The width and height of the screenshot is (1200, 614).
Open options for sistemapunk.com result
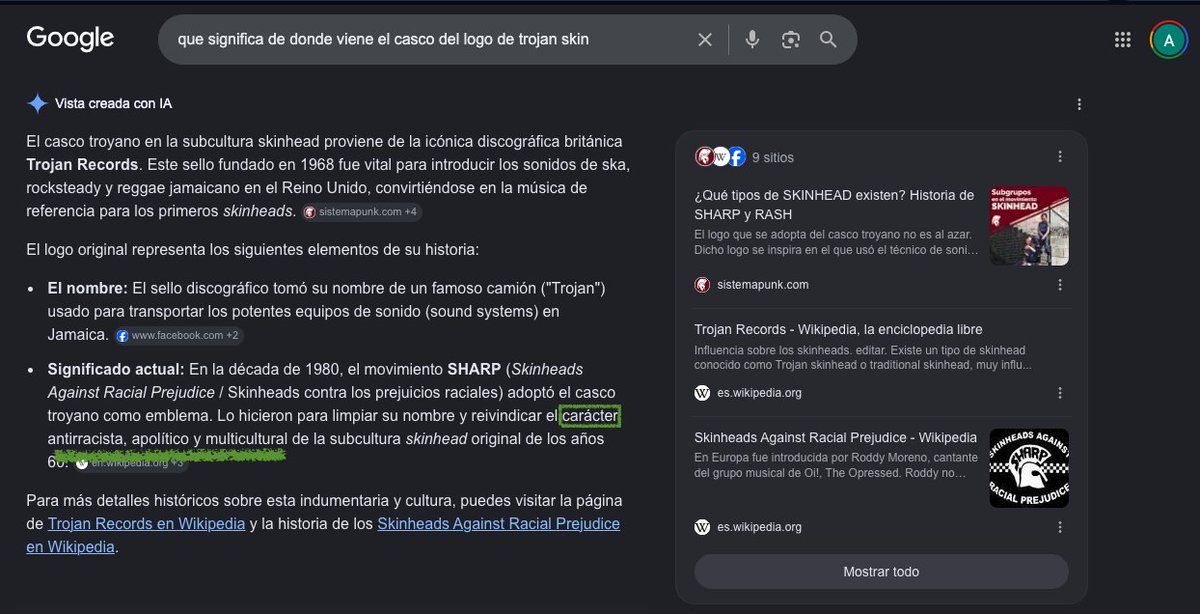click(1060, 285)
